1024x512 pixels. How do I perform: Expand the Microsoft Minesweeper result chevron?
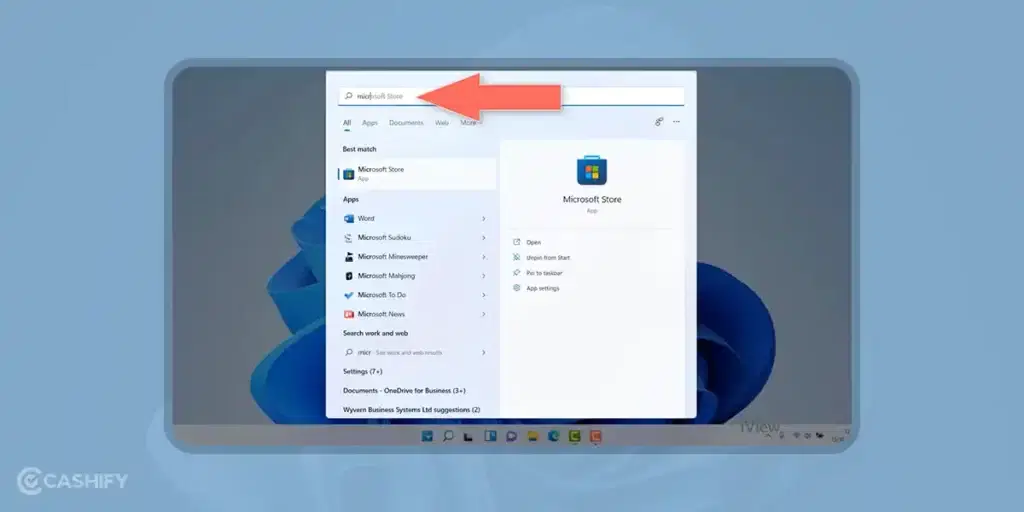[484, 257]
